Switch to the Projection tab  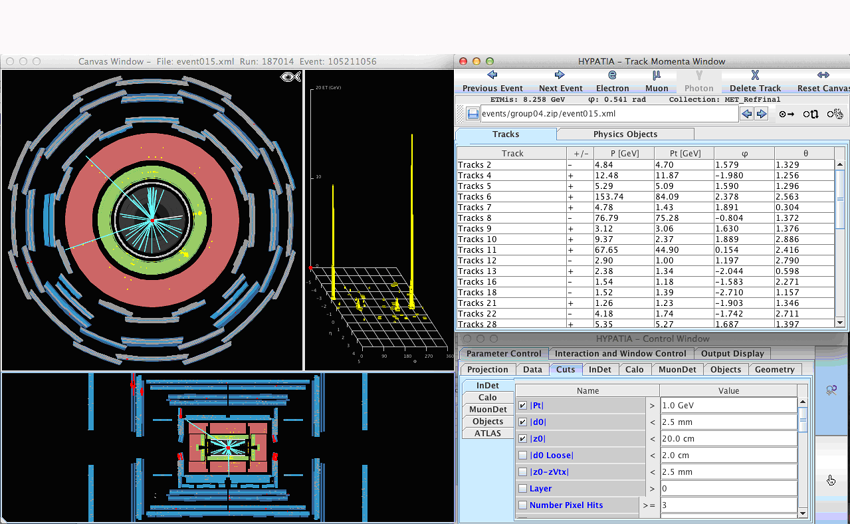(487, 370)
